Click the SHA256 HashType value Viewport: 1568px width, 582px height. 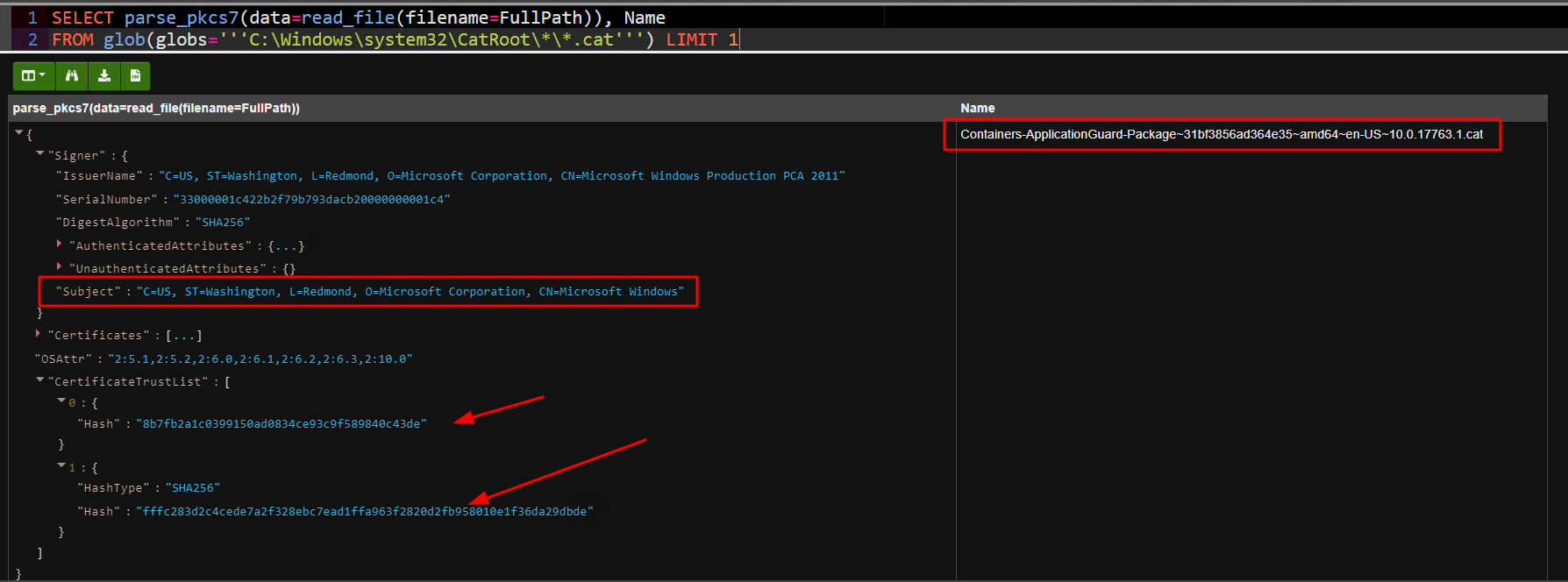coord(192,488)
